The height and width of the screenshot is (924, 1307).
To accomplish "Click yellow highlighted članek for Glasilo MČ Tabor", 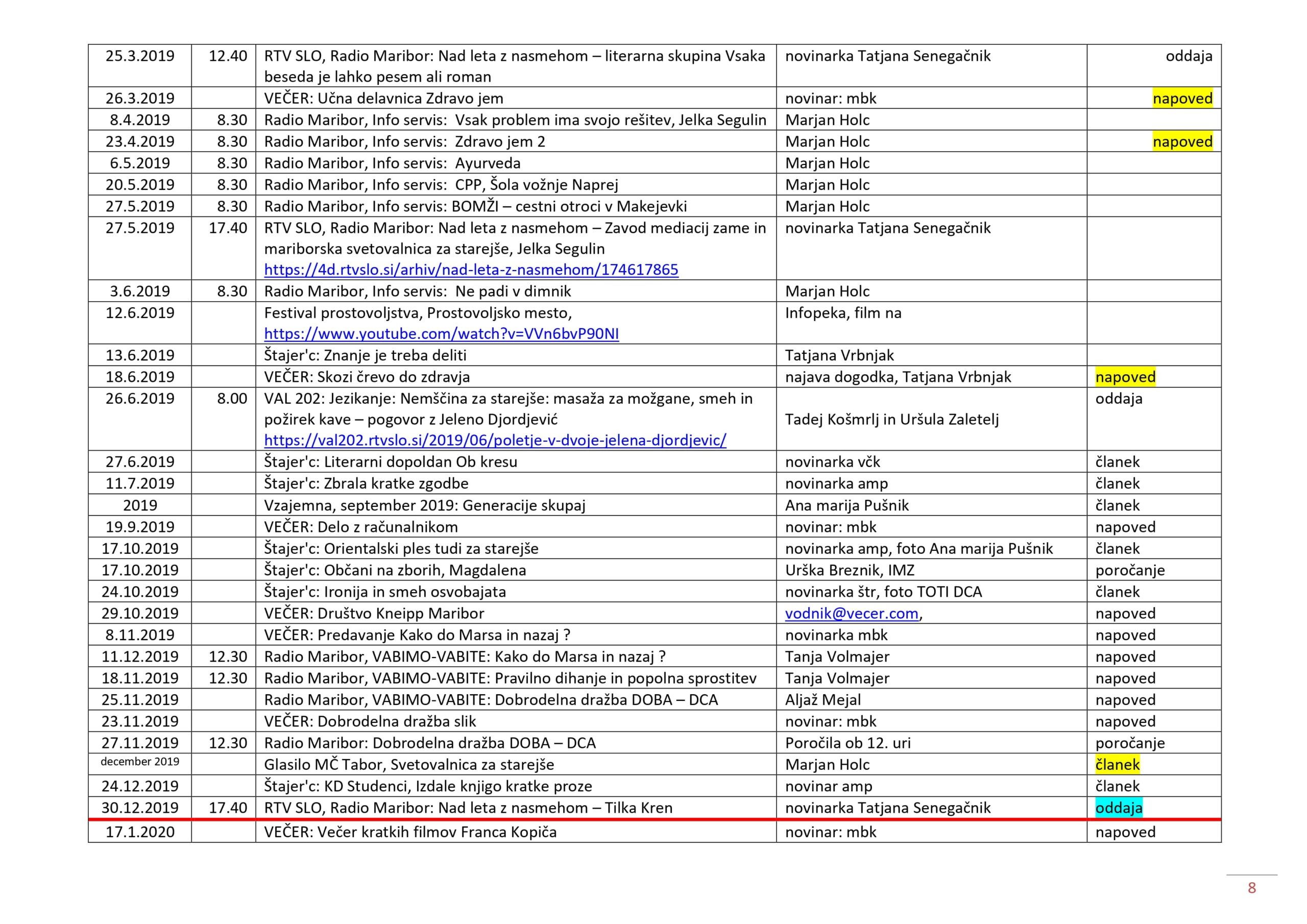I will click(x=1117, y=765).
